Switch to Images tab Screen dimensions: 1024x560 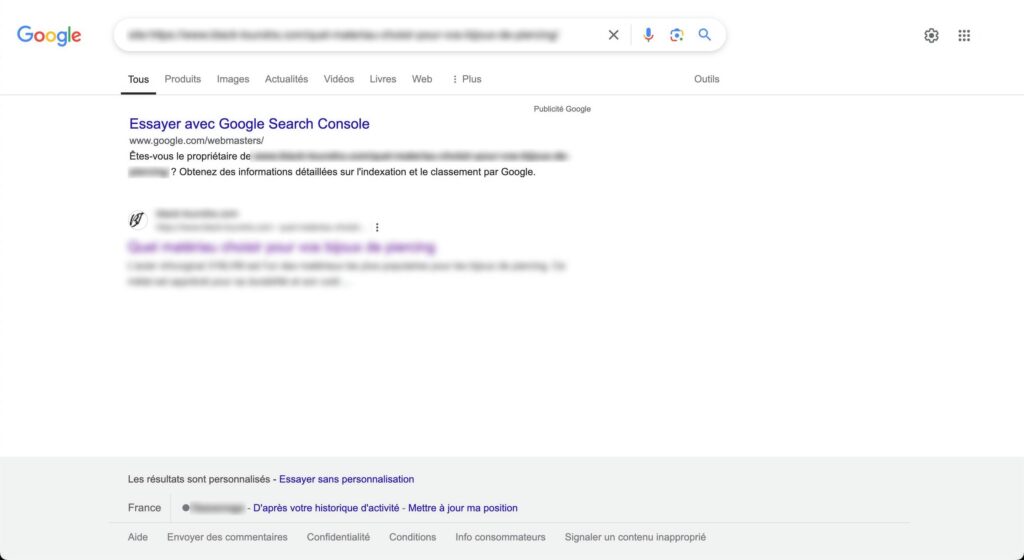[233, 79]
